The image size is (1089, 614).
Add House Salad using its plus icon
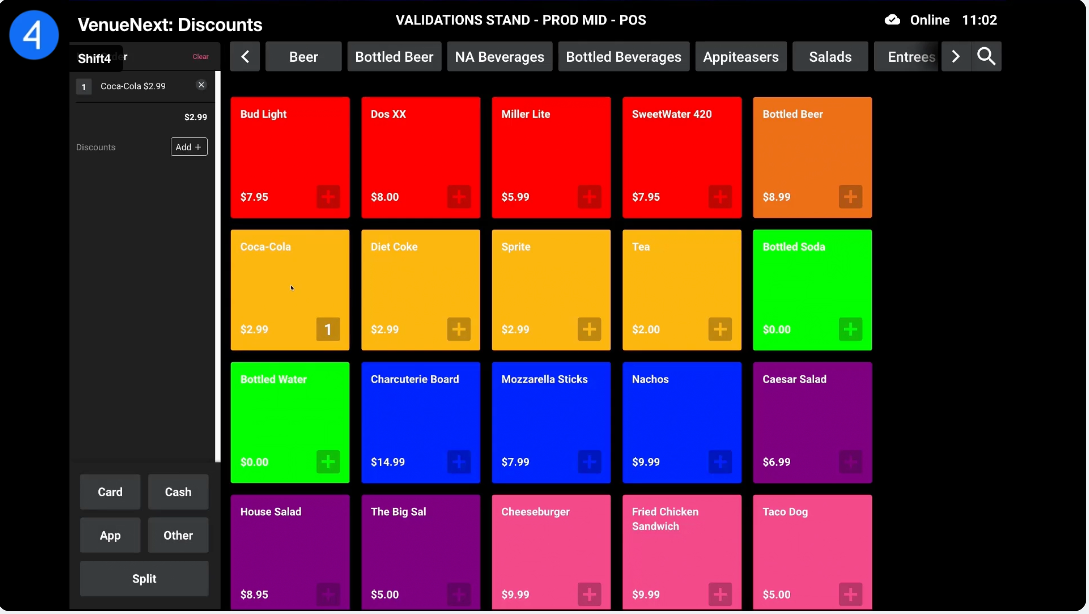pos(328,595)
